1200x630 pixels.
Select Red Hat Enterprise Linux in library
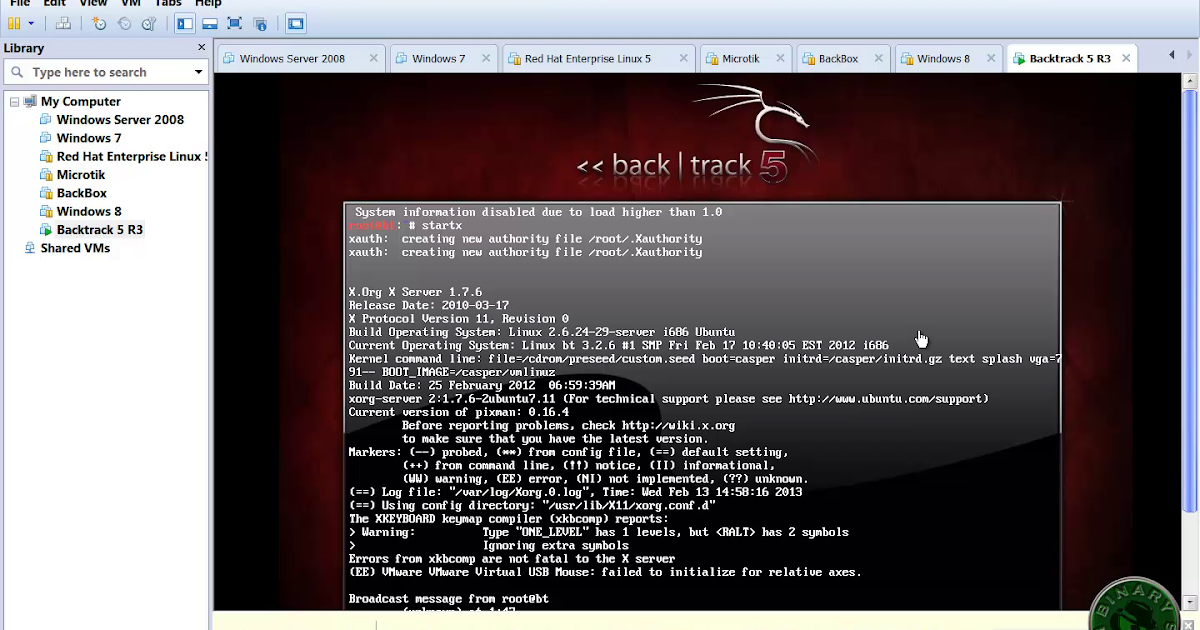point(132,156)
